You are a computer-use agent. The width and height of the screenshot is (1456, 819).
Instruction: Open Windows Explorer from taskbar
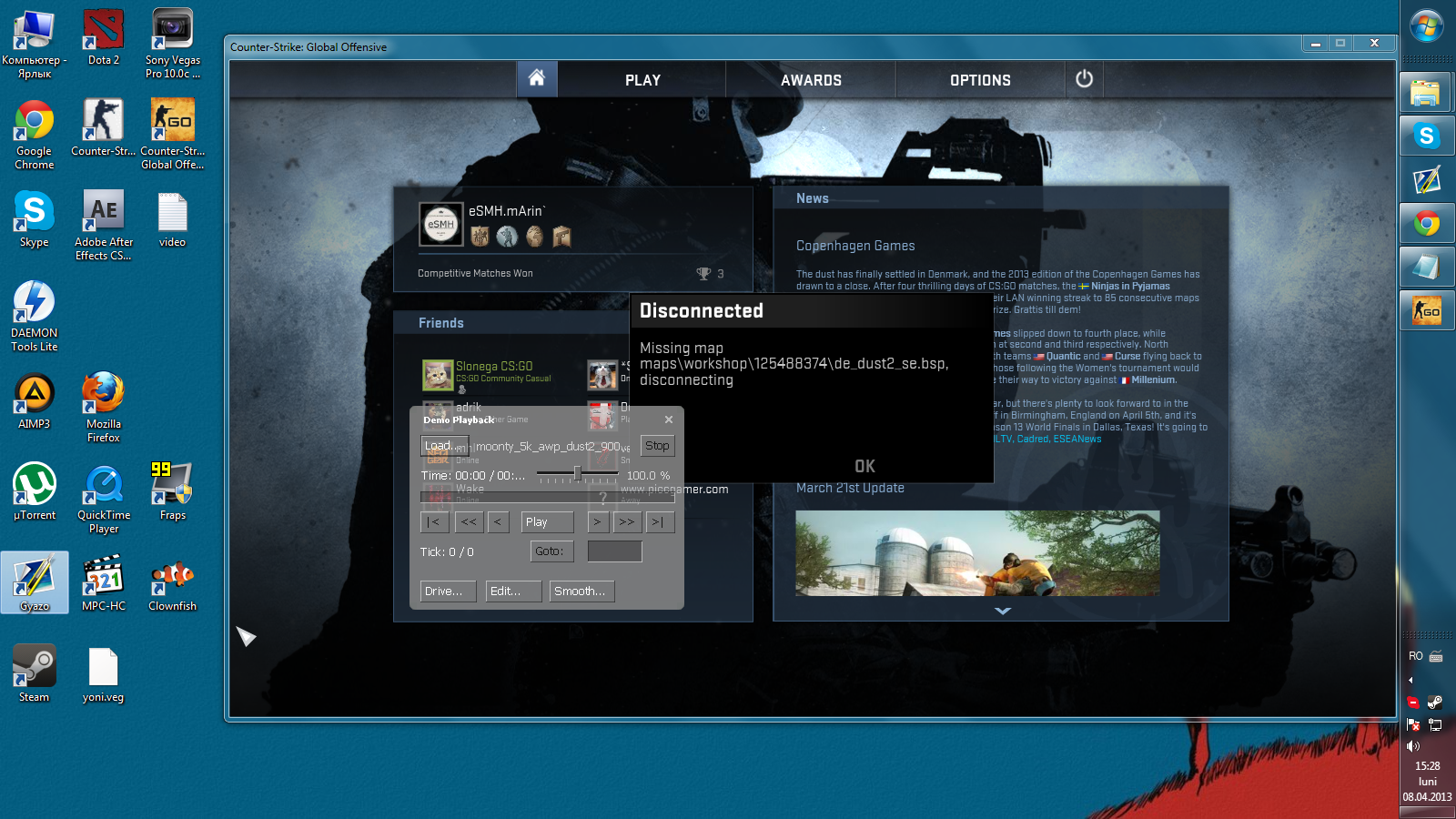pos(1426,93)
